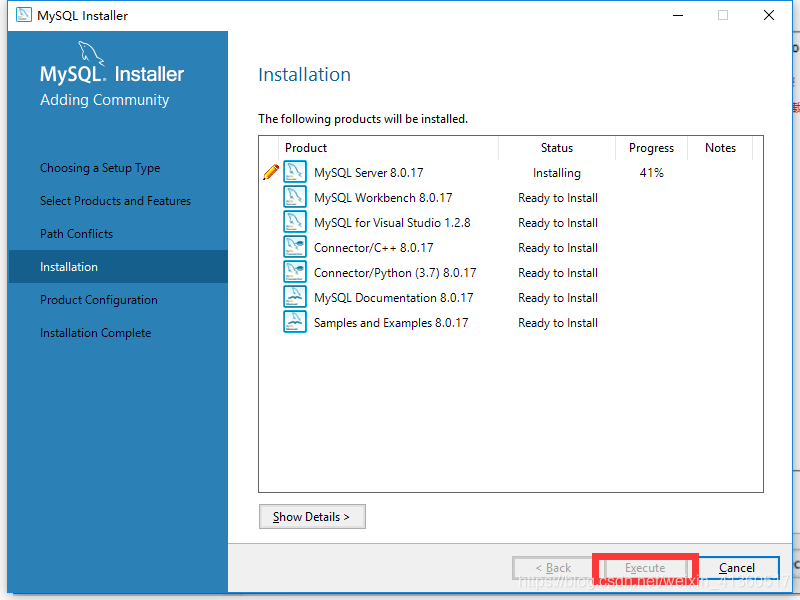Select the MySQL Workbench 8.0.17 row text
800x600 pixels.
383,198
